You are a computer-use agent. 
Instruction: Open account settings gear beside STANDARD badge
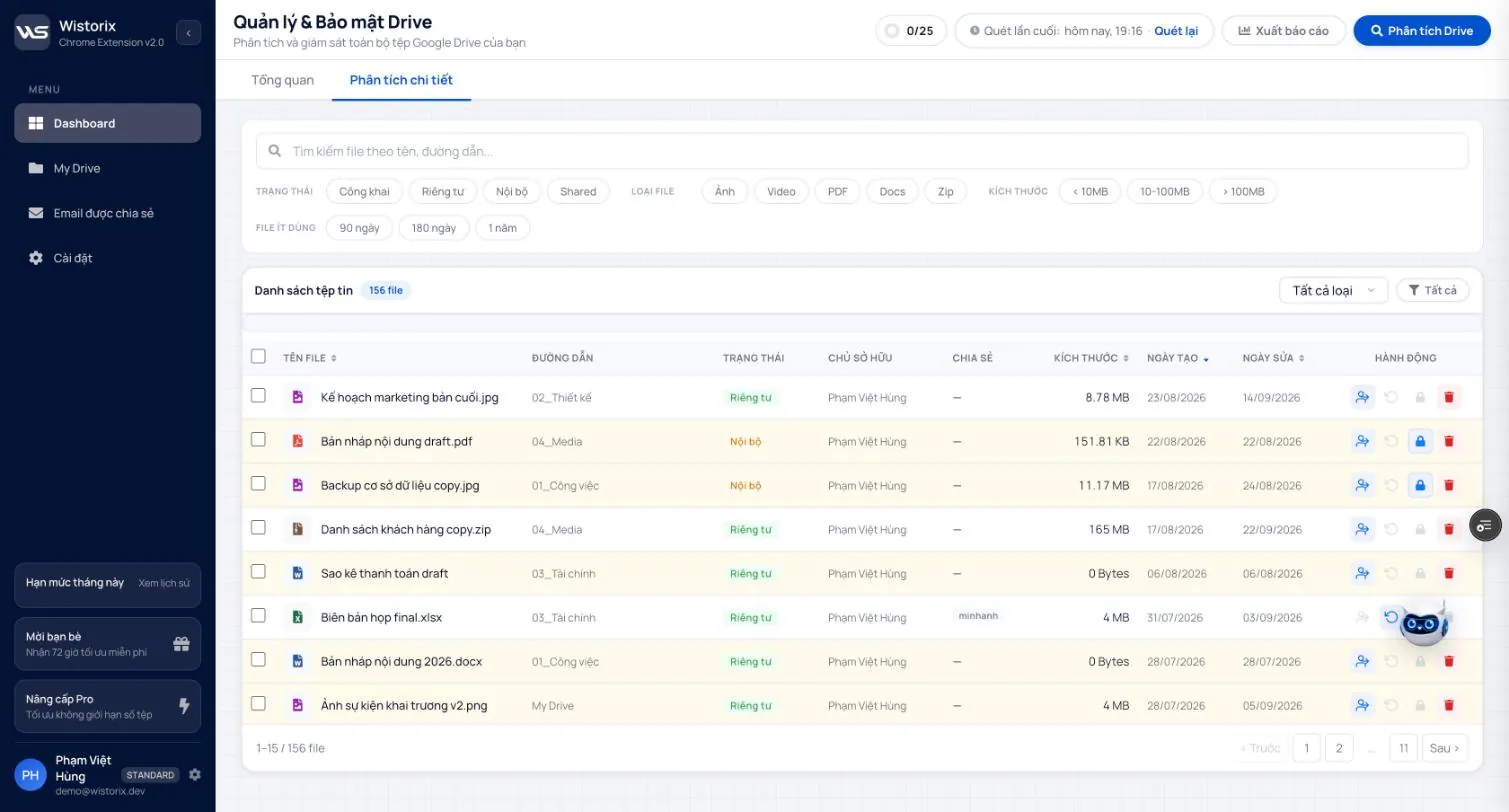pos(195,775)
